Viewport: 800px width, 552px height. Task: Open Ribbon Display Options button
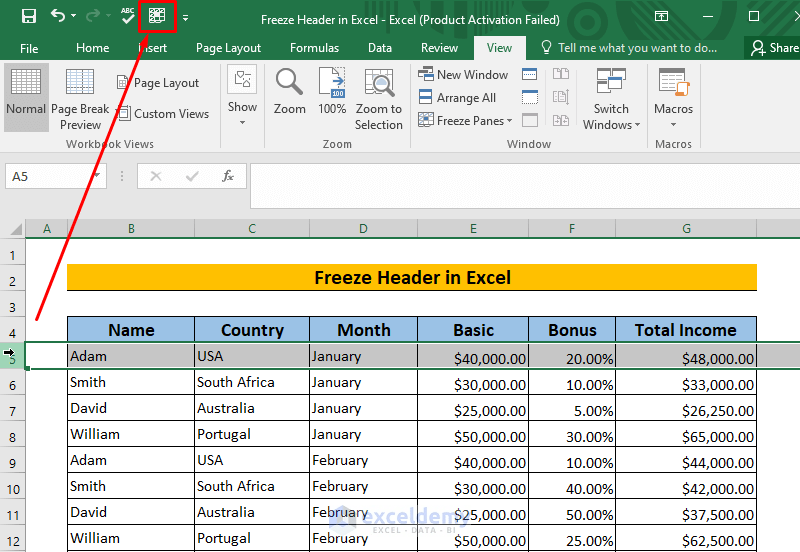(661, 16)
